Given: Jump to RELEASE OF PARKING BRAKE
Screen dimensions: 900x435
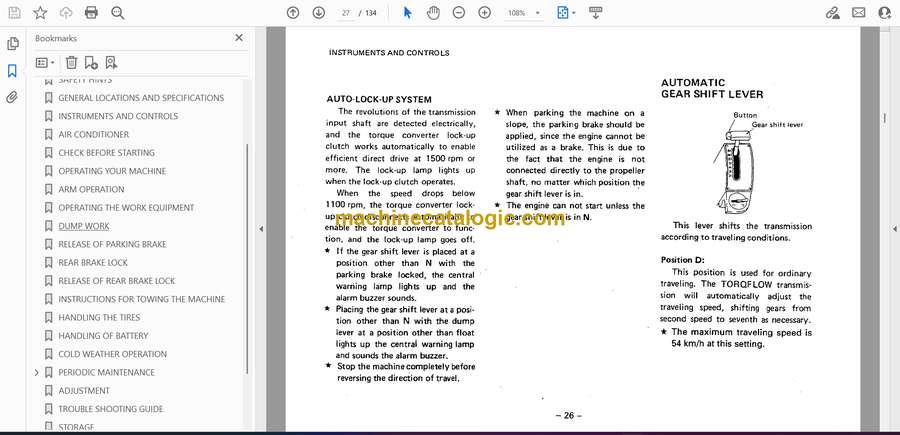Looking at the screenshot, I should coord(112,244).
